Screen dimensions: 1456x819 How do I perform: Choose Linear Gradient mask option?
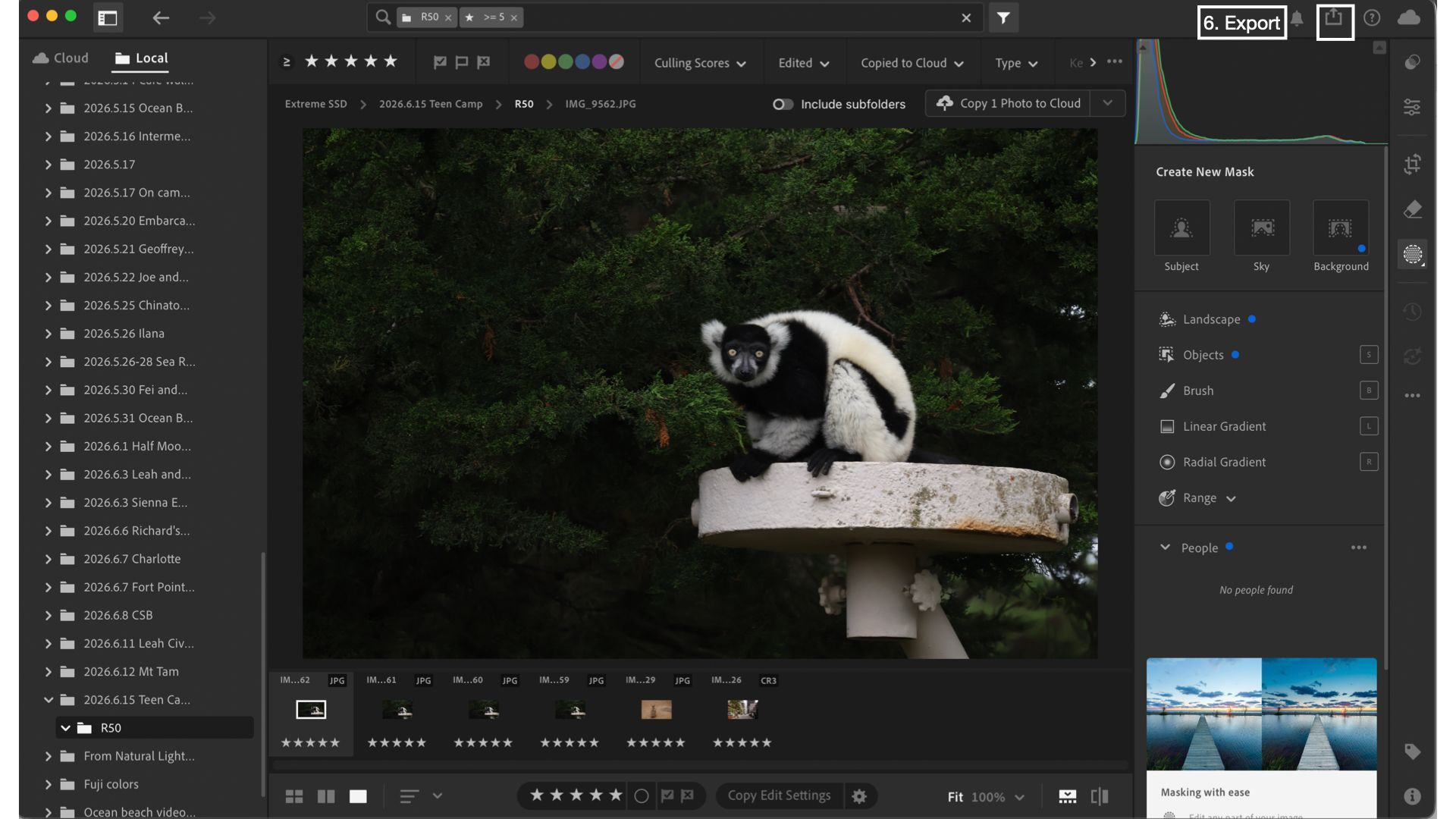(1223, 426)
